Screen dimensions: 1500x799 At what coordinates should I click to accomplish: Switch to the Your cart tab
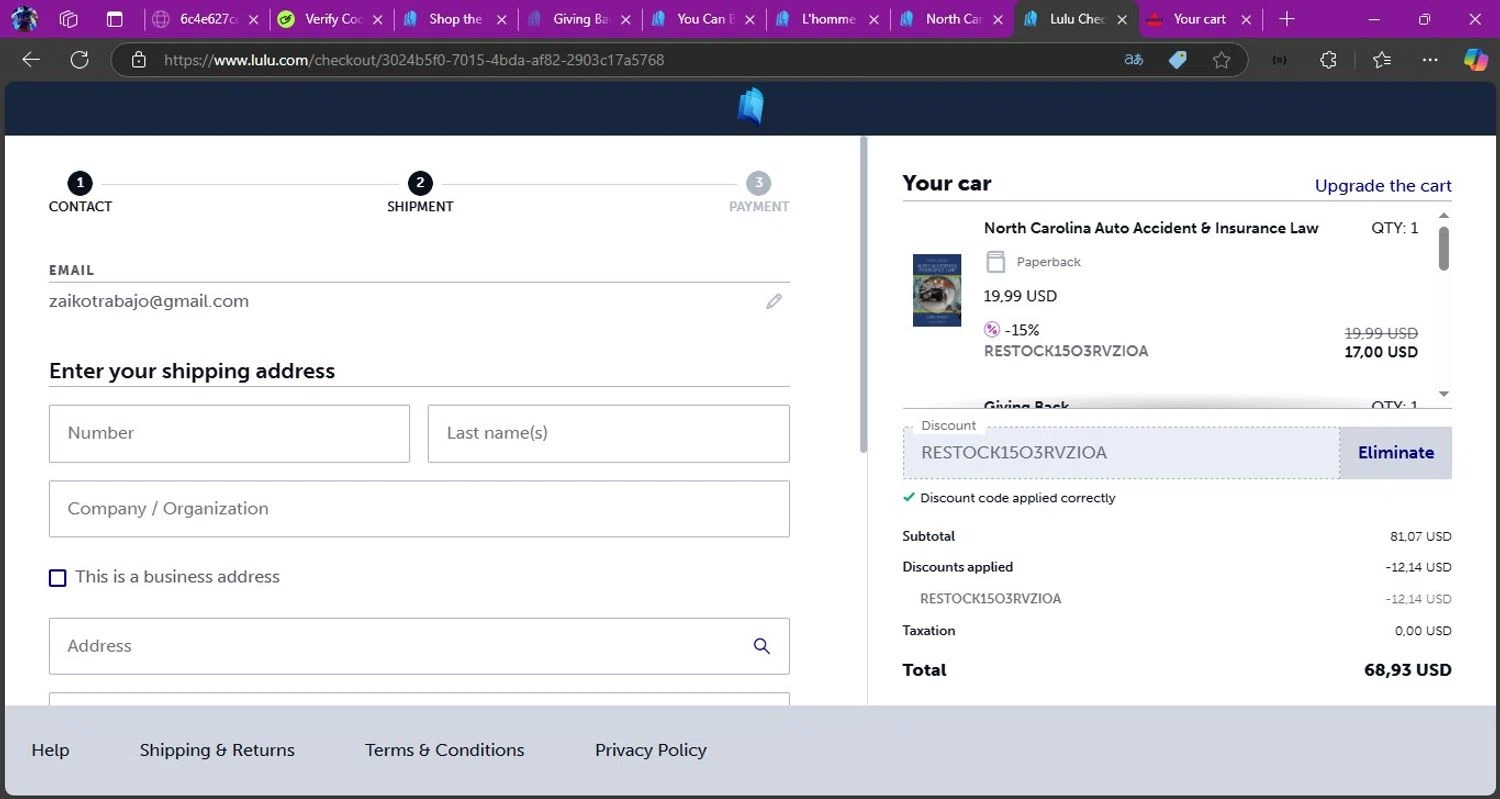click(1199, 19)
